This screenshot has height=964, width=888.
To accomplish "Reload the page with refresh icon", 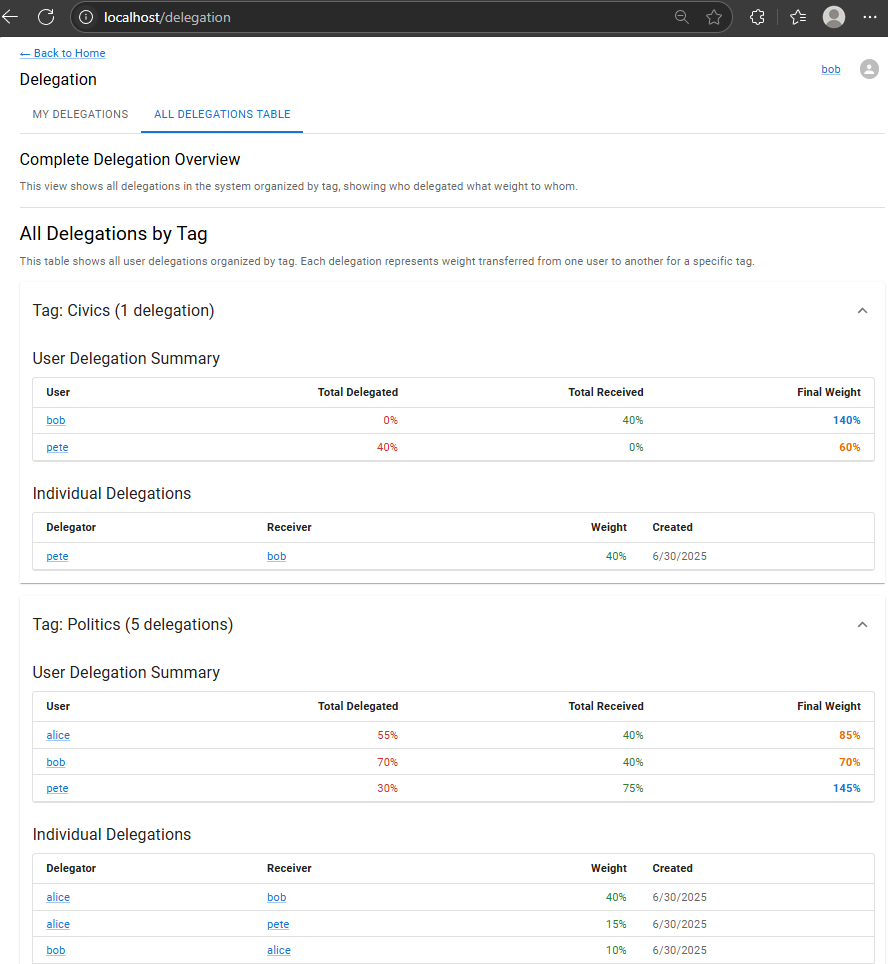I will pyautogui.click(x=46, y=17).
